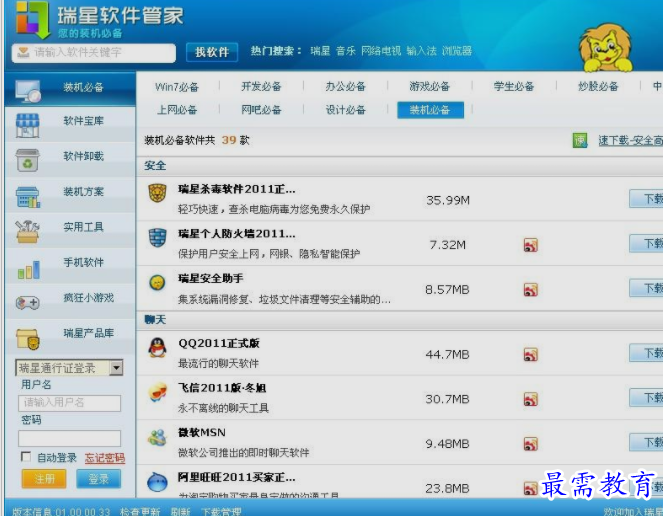
Task: Click the red share icon in 瑞星个人防火墙 row
Action: tap(531, 245)
